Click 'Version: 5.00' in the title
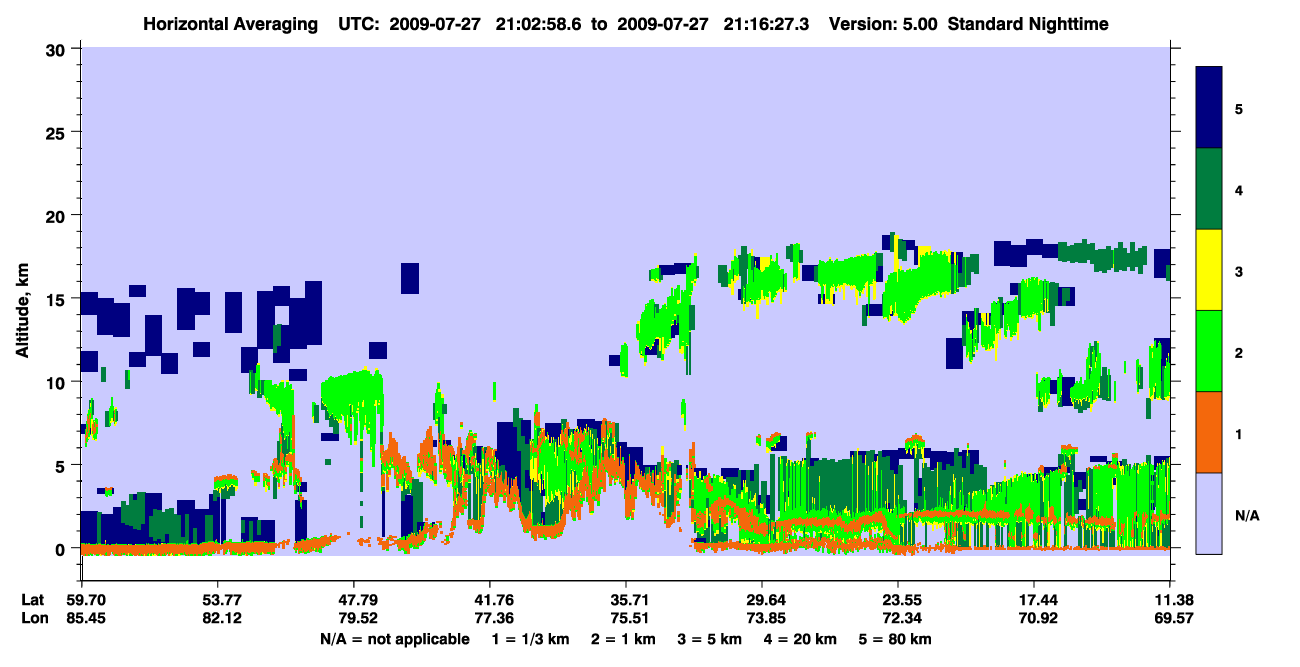This screenshot has height=667, width=1300. 883,23
